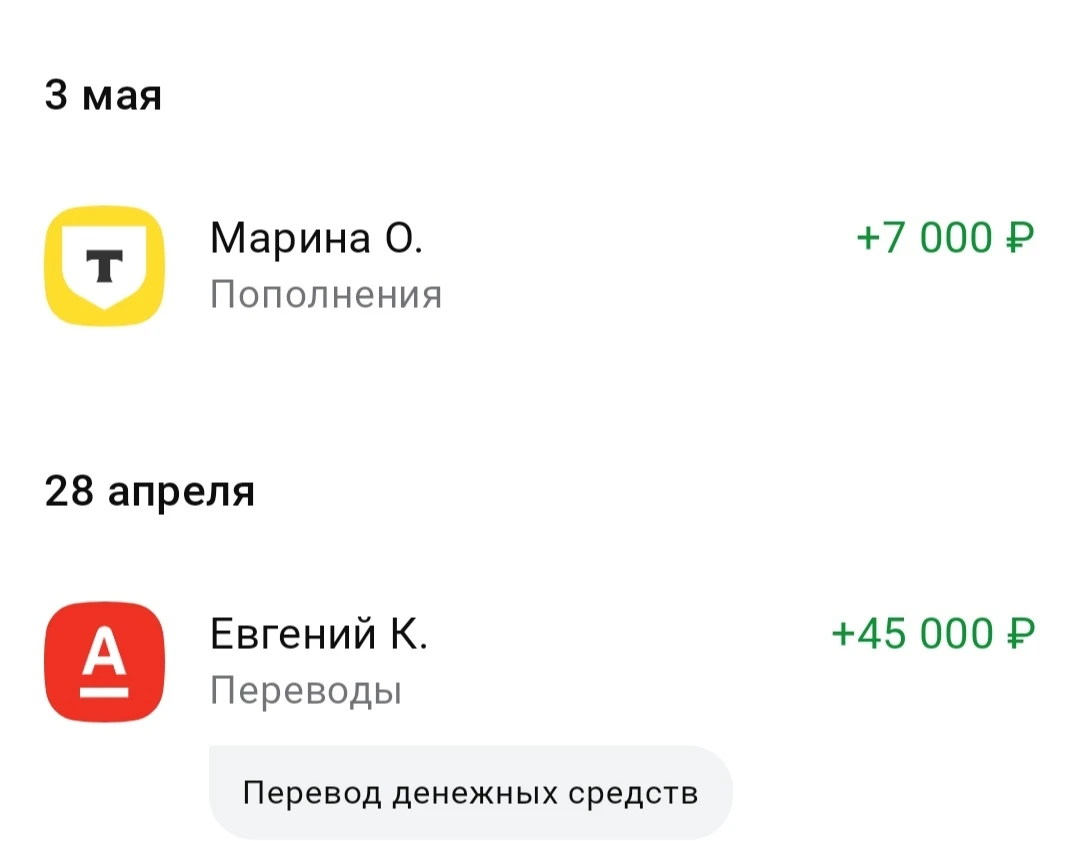Select the Пополнения category label
Viewport: 1080px width, 841px height.
pyautogui.click(x=326, y=295)
